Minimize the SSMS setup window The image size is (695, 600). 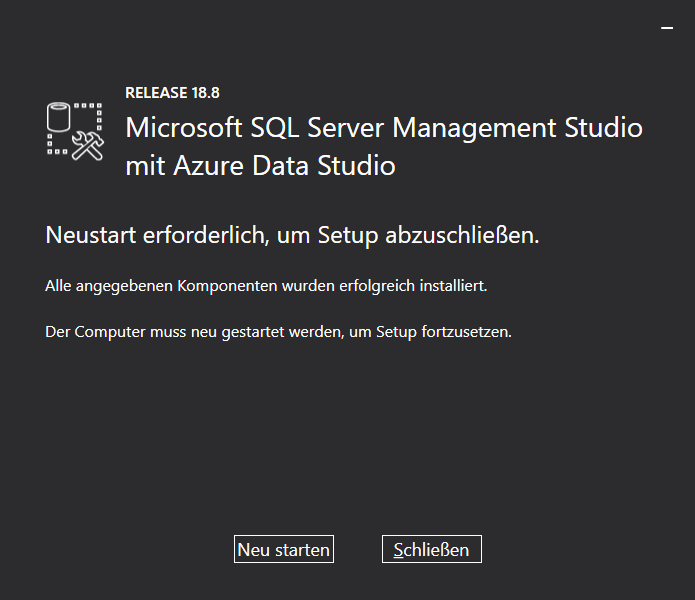[x=667, y=29]
